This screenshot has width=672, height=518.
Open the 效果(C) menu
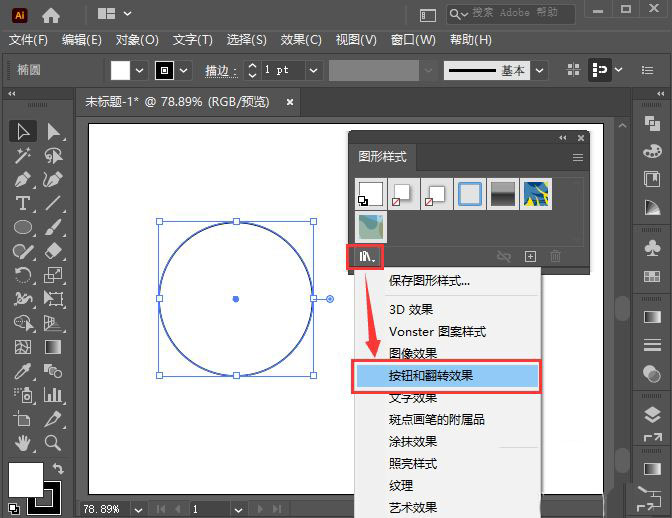300,40
